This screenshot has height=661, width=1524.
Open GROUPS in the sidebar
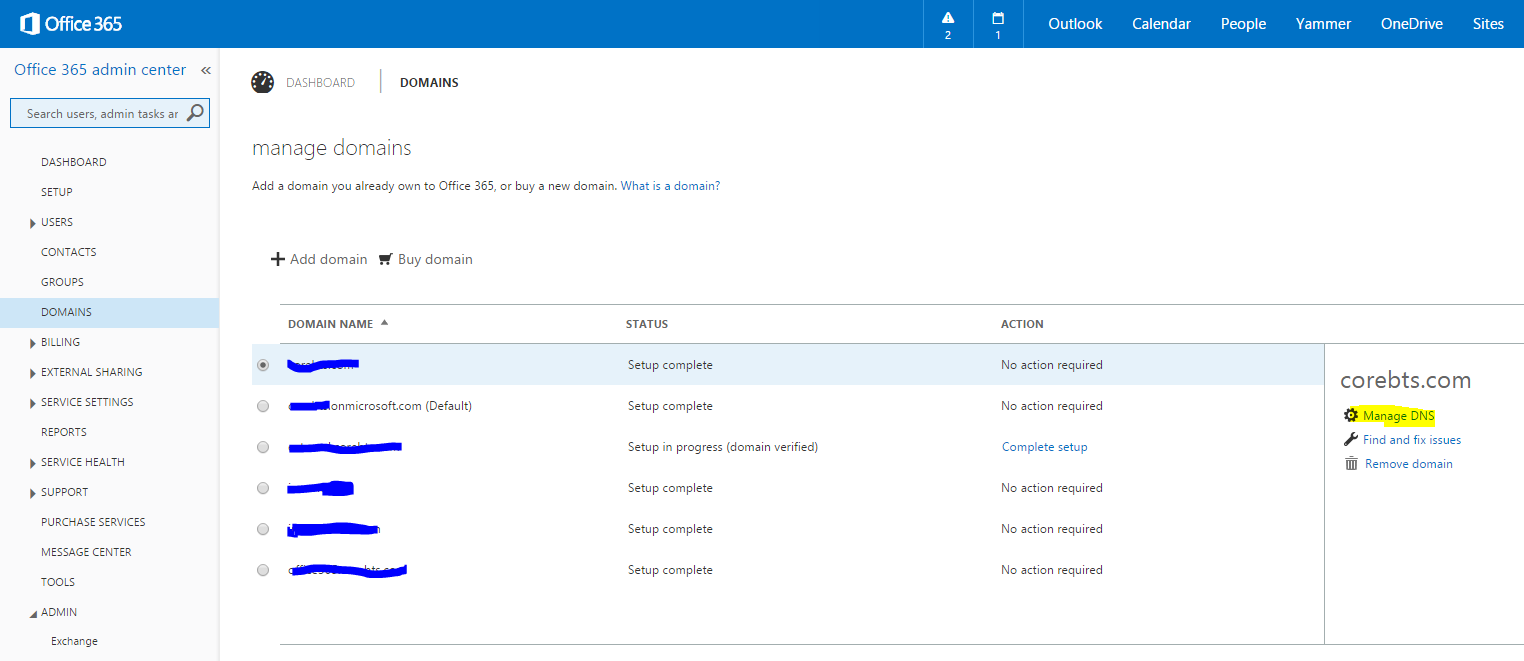tap(62, 282)
